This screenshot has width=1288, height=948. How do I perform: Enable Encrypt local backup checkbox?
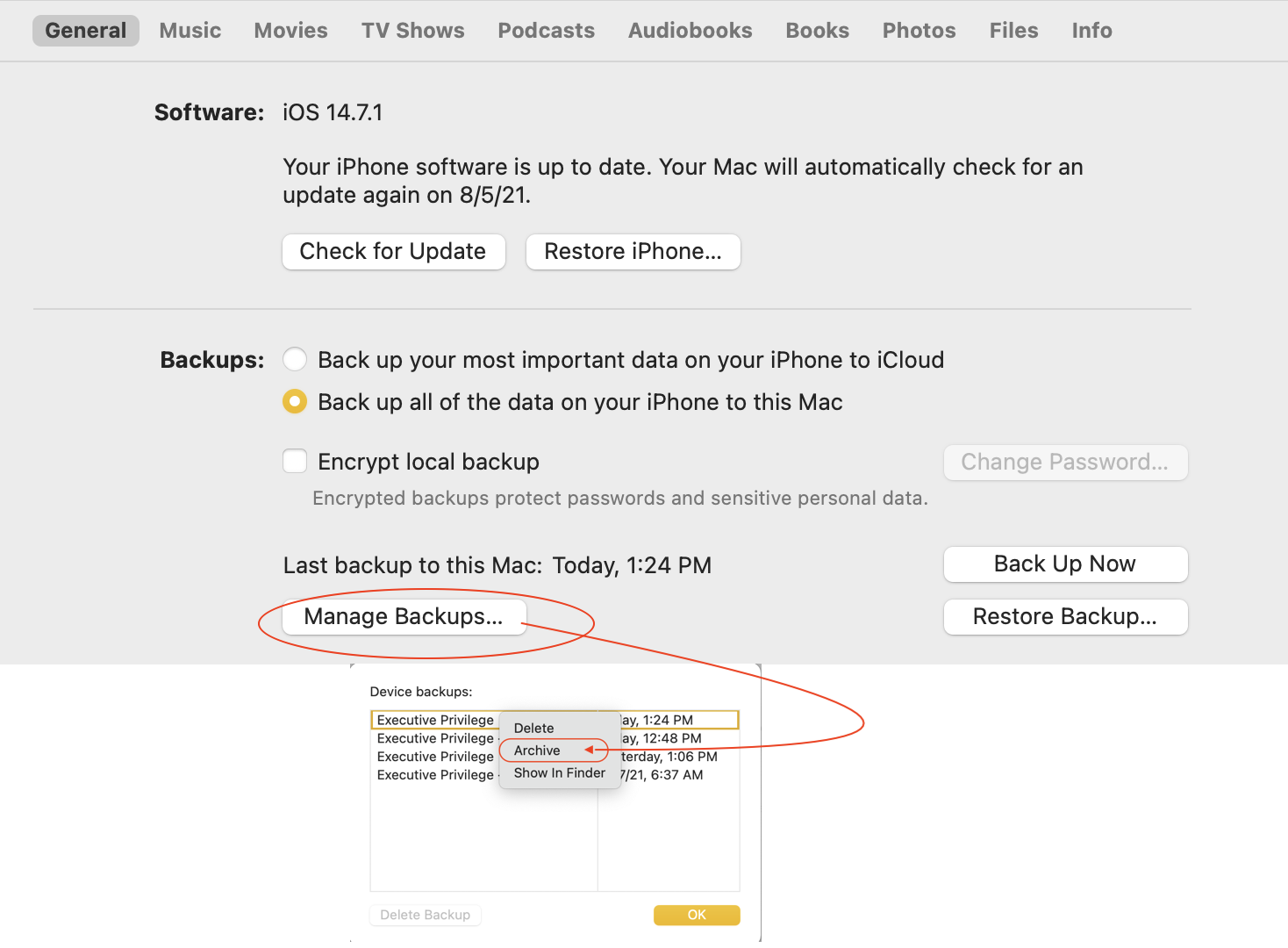[x=295, y=461]
